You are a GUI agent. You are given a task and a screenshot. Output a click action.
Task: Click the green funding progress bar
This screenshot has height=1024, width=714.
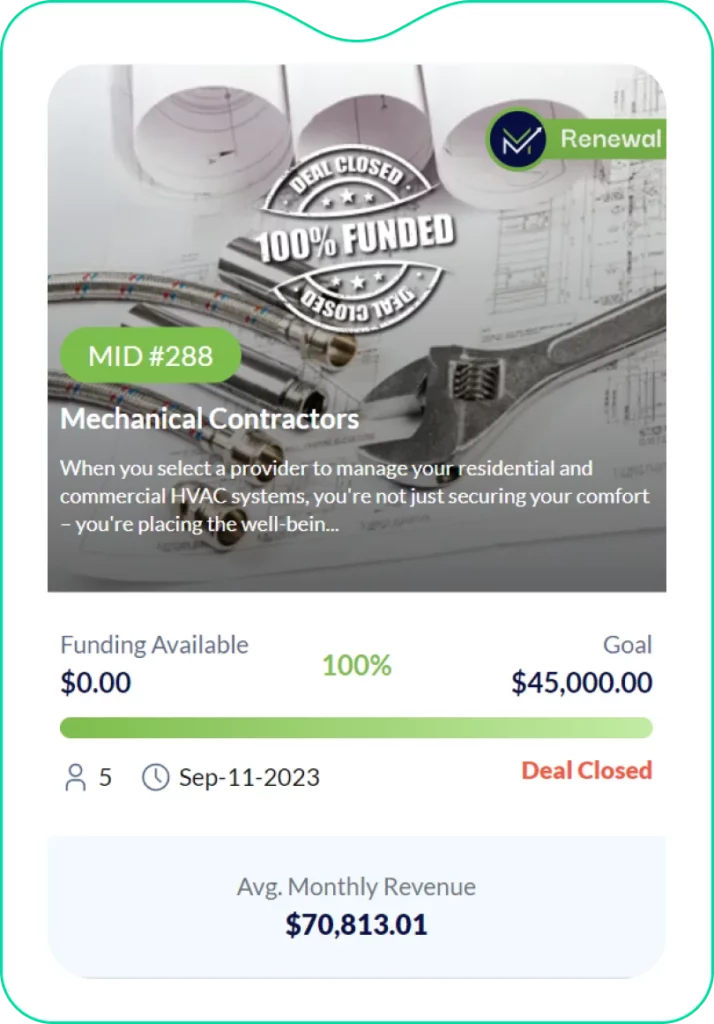[356, 727]
